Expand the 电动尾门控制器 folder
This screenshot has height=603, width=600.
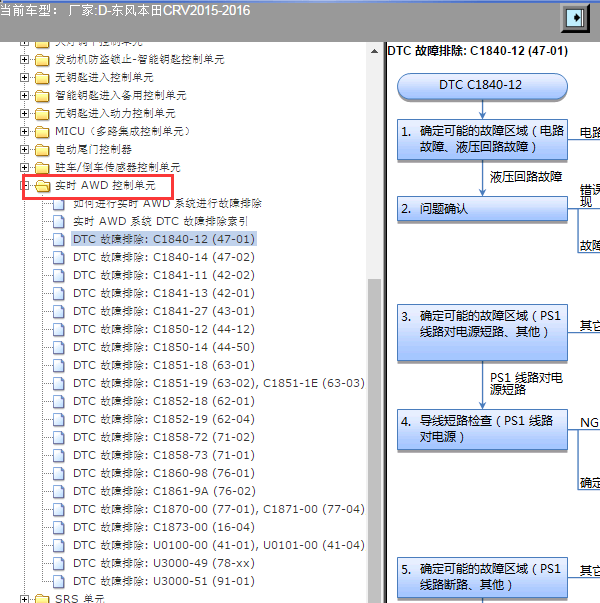(24, 149)
